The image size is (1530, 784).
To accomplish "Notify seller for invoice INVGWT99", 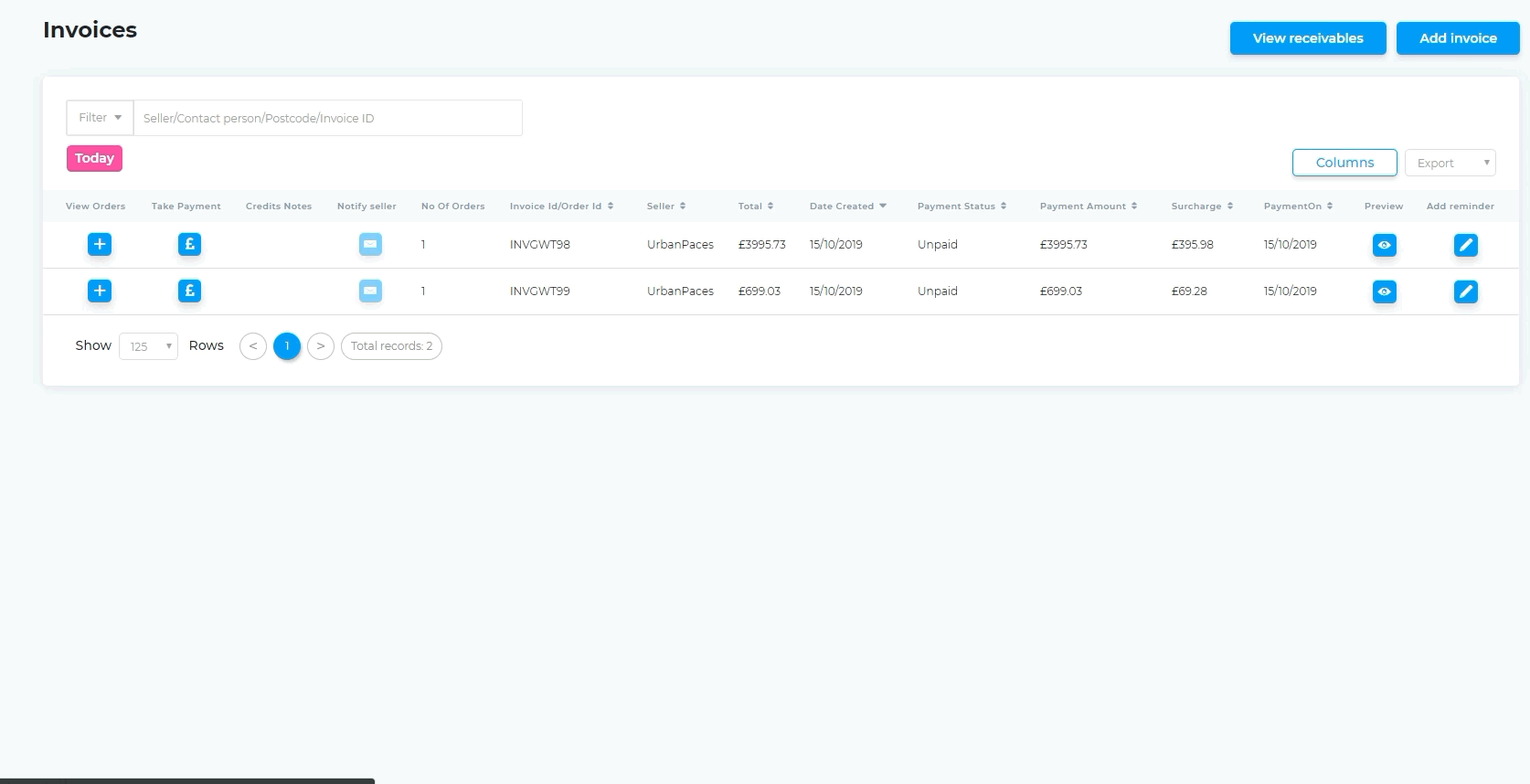I will tap(370, 291).
